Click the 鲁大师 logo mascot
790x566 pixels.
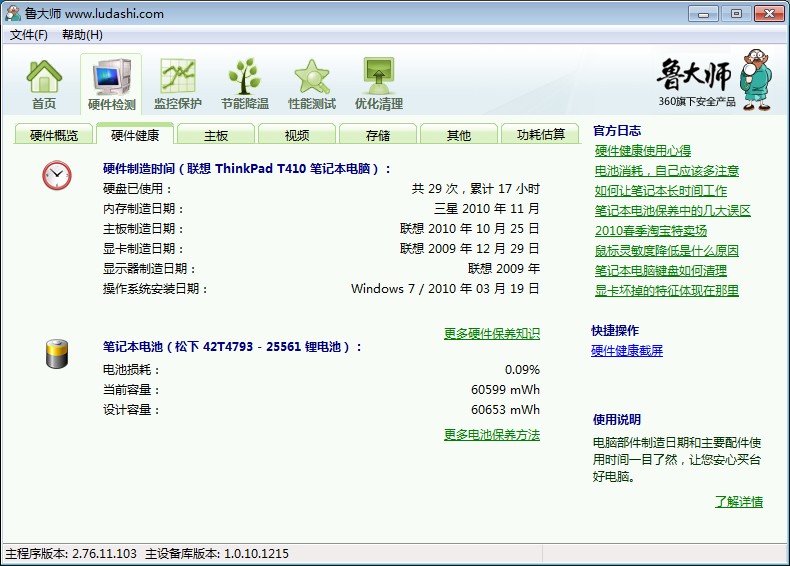[757, 80]
